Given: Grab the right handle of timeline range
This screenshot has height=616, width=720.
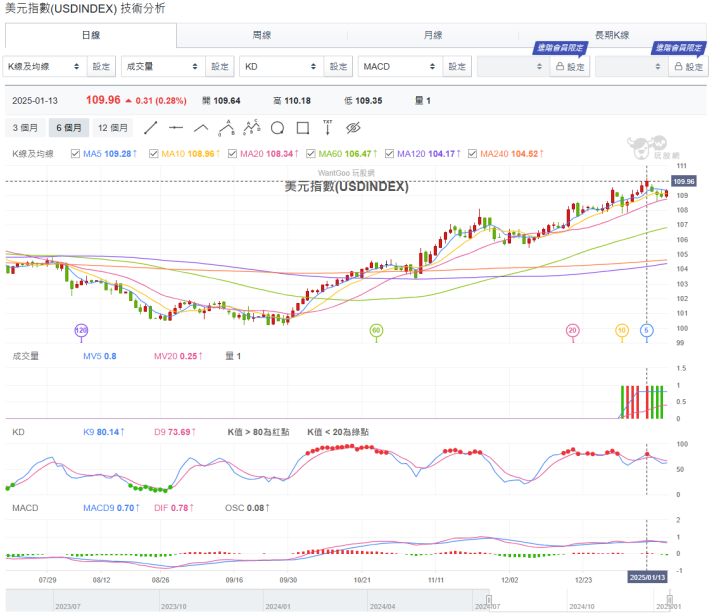Looking at the screenshot, I should (670, 599).
